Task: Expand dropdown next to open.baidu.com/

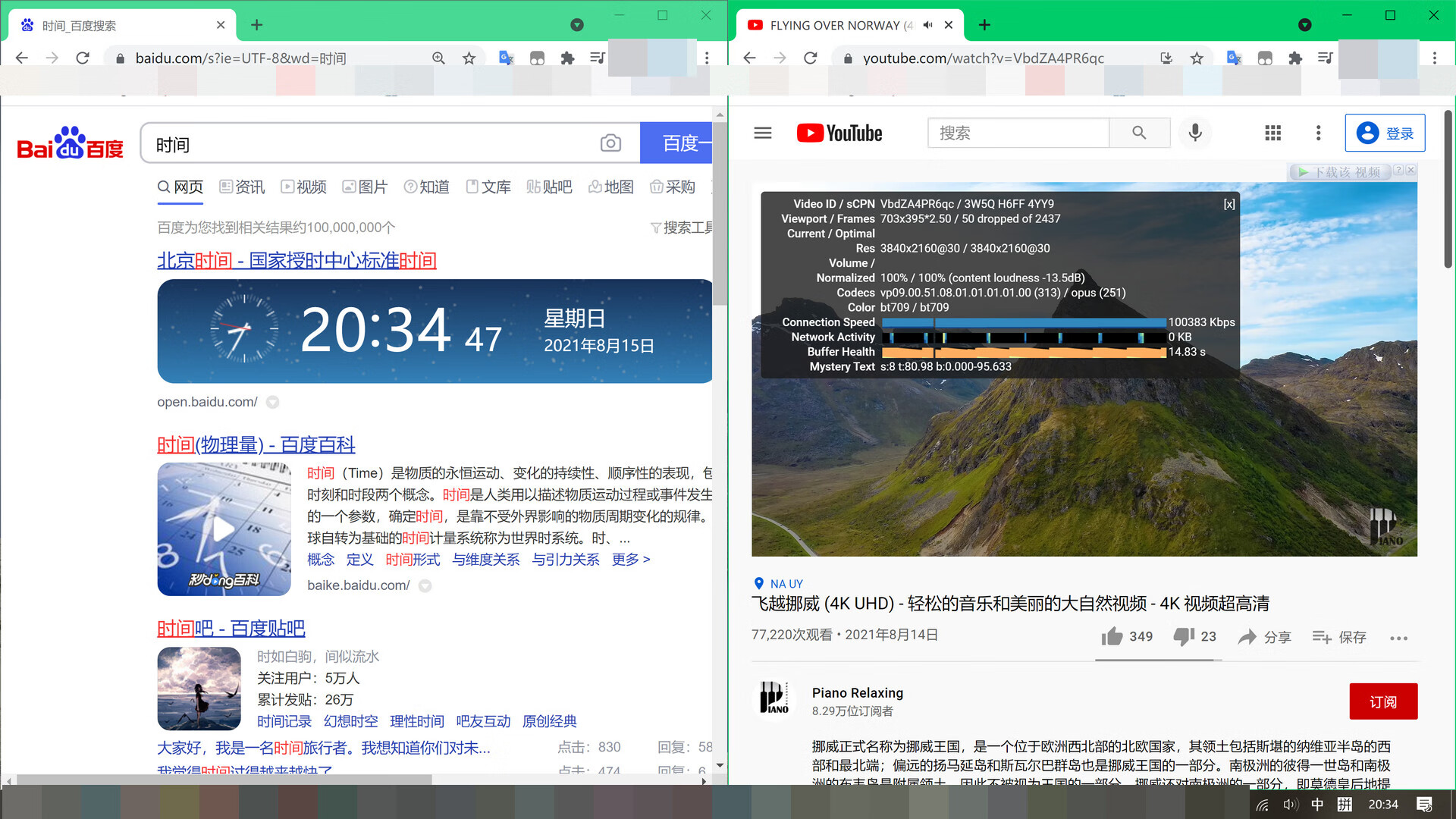Action: (x=273, y=402)
